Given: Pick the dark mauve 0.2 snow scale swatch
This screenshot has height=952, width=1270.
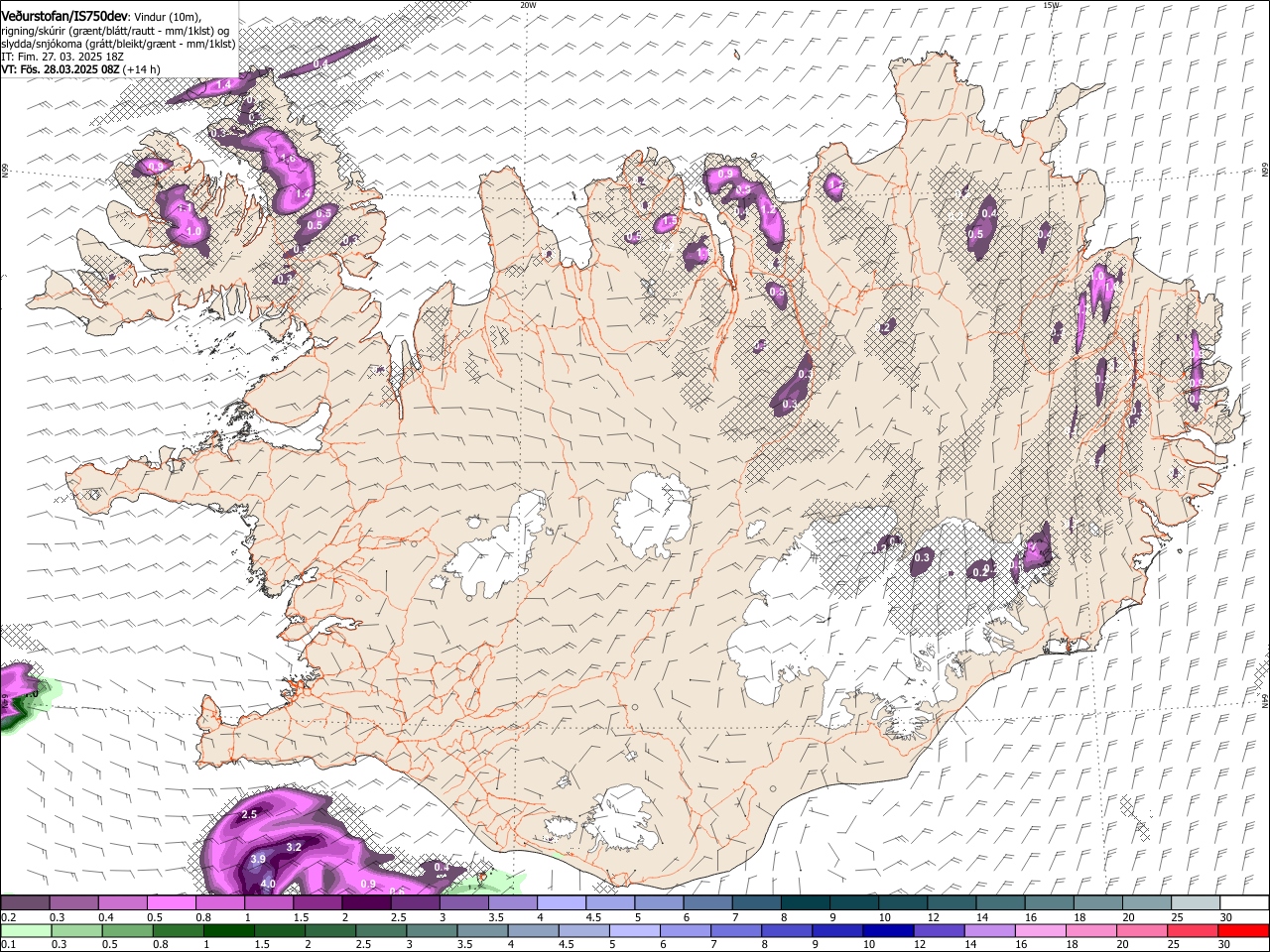Looking at the screenshot, I should pyautogui.click(x=25, y=902).
